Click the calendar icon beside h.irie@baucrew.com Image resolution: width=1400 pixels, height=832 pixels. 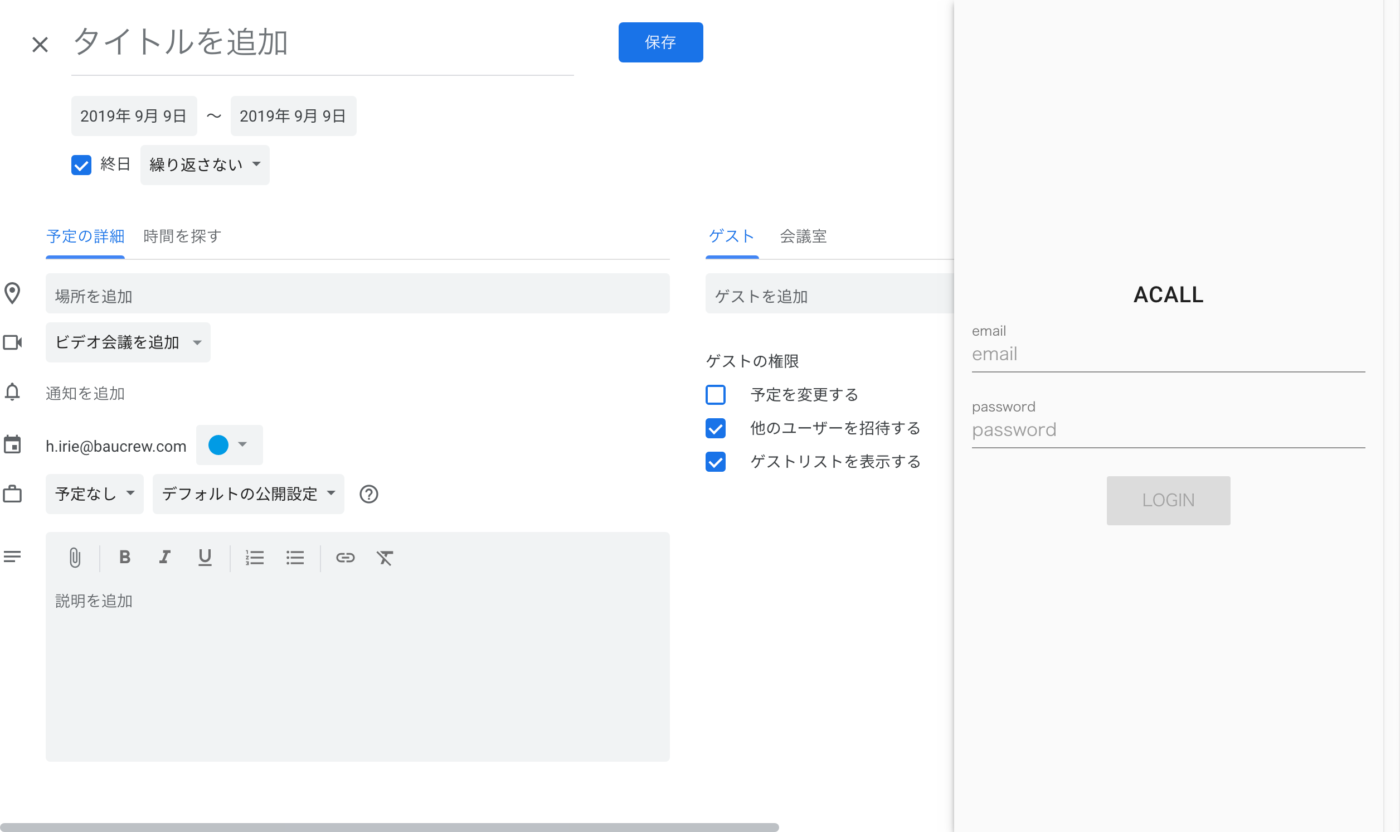click(x=13, y=445)
